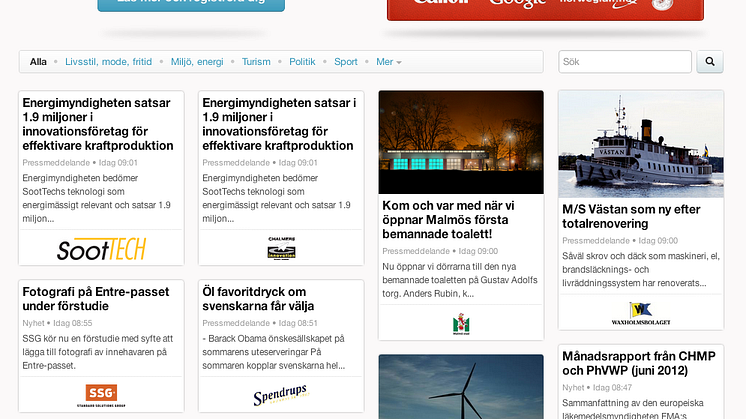
Task: Click the illuminated toilet building photo
Action: (461, 142)
